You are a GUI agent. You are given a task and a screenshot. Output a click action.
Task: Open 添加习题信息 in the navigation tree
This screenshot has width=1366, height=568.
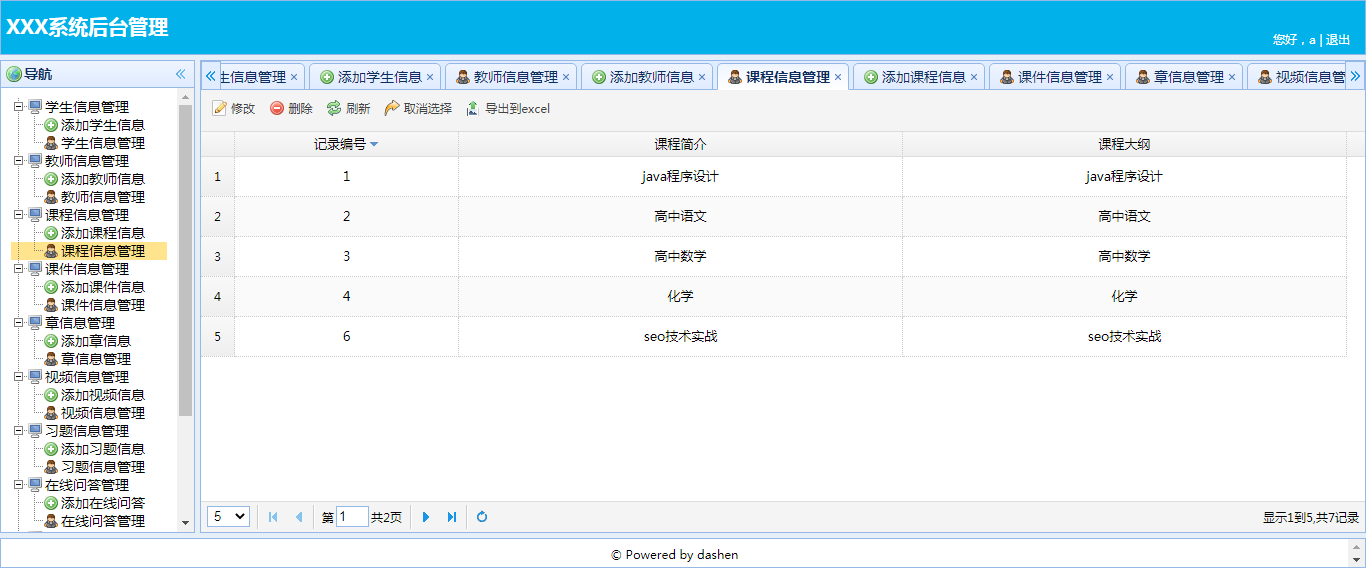click(x=102, y=449)
